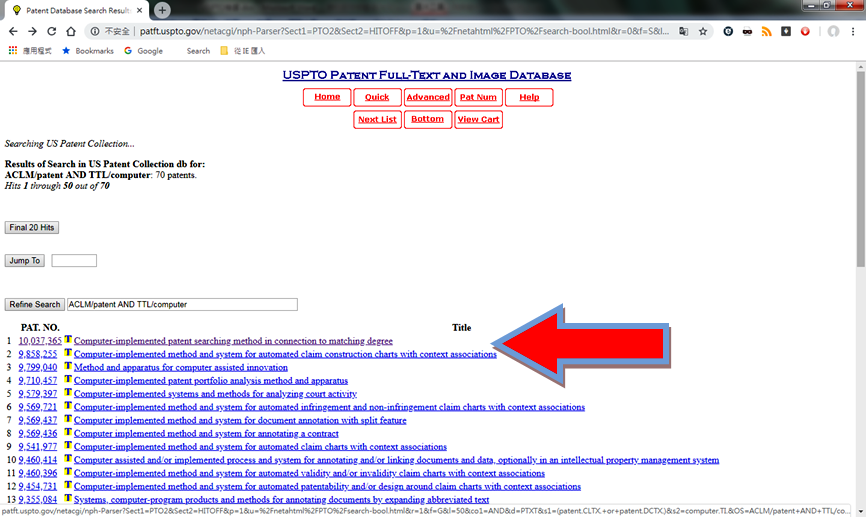Translate this page icon

684,31
